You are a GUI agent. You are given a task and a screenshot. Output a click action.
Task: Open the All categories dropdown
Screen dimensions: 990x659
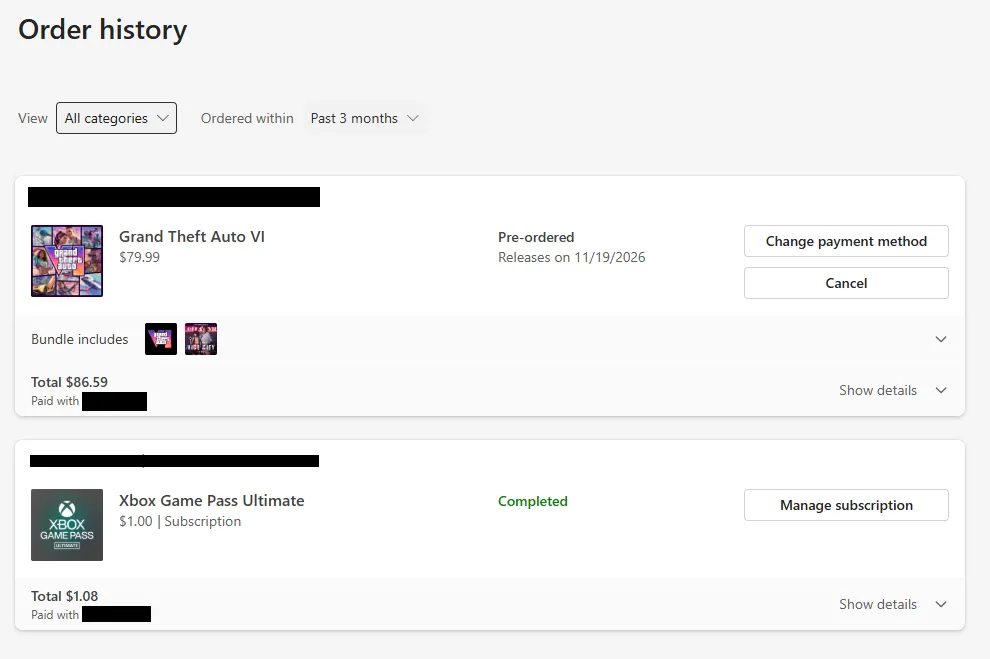point(116,118)
